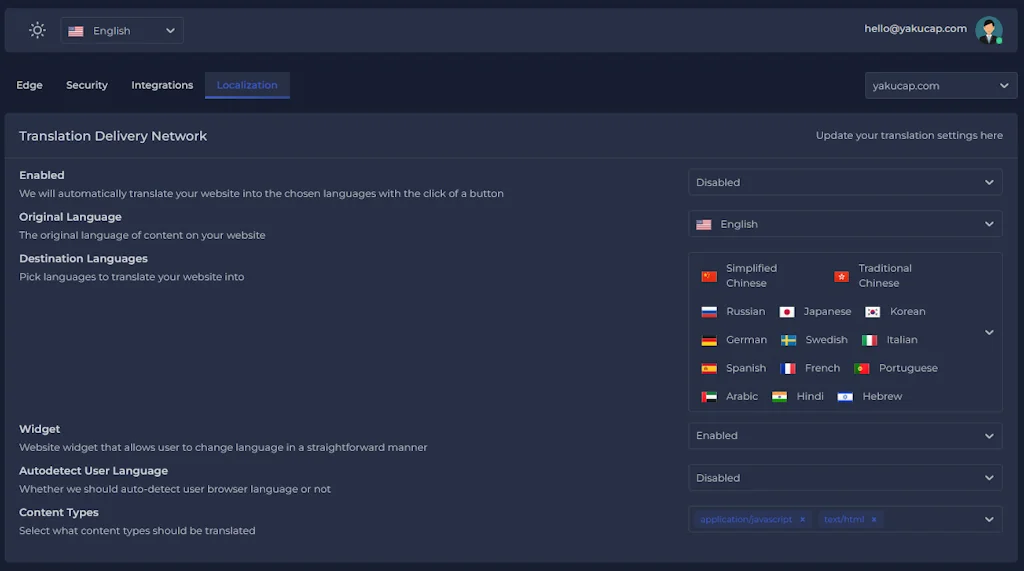The height and width of the screenshot is (571, 1024).
Task: Expand the Content Types dropdown chevron
Action: point(989,519)
